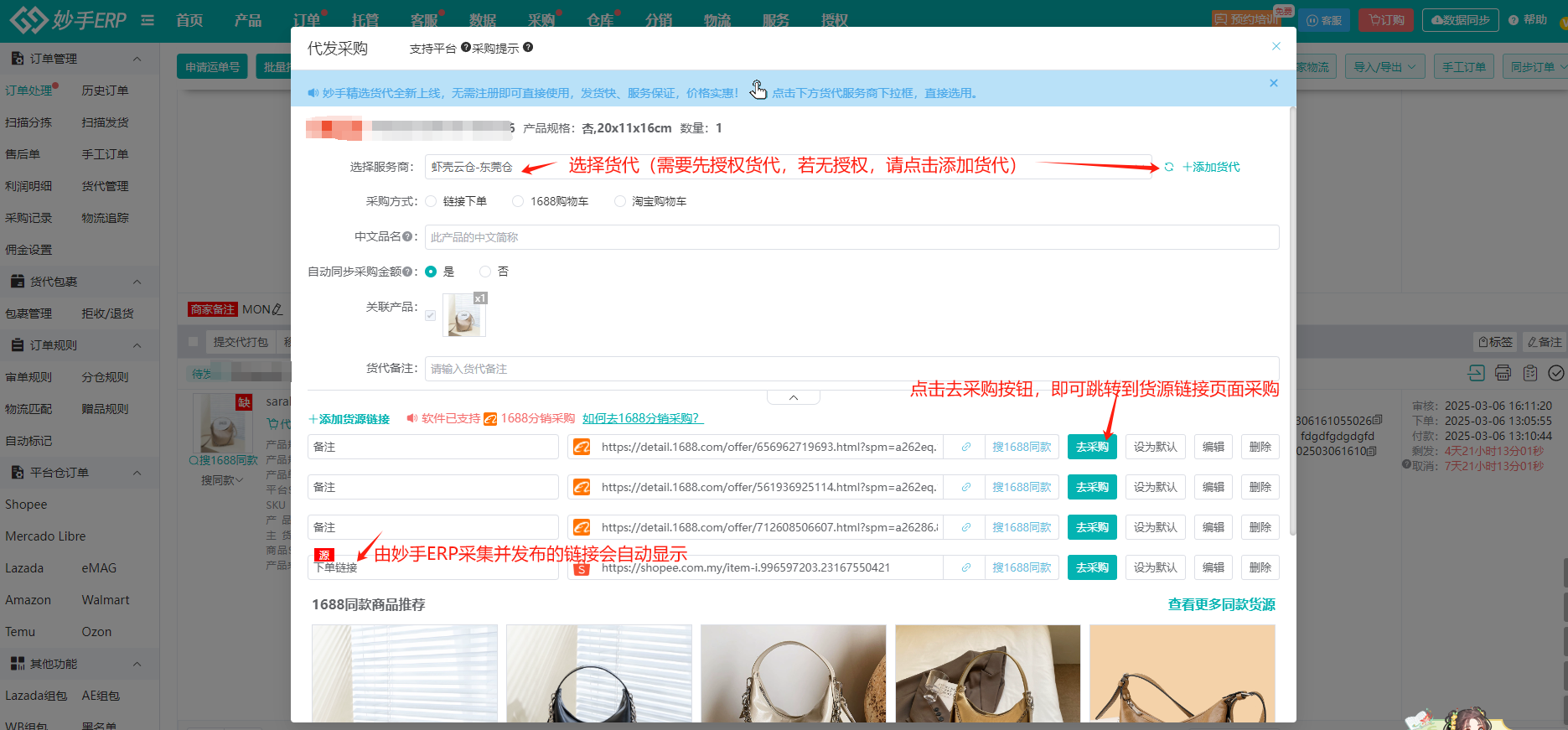Click the Shopee icon in the last source row

tap(582, 569)
